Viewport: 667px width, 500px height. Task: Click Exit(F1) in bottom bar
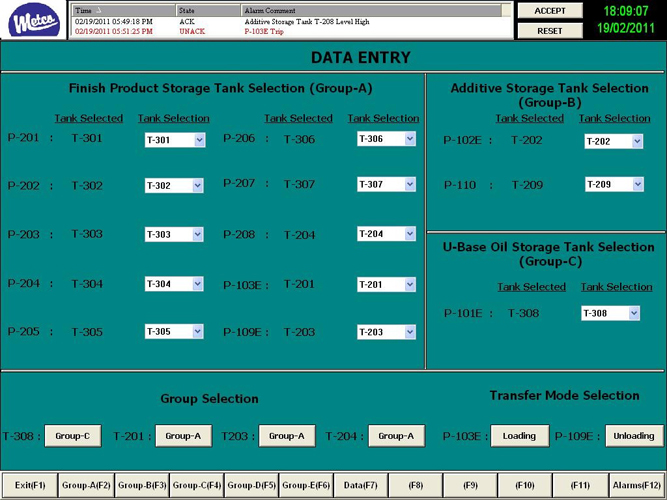point(30,486)
